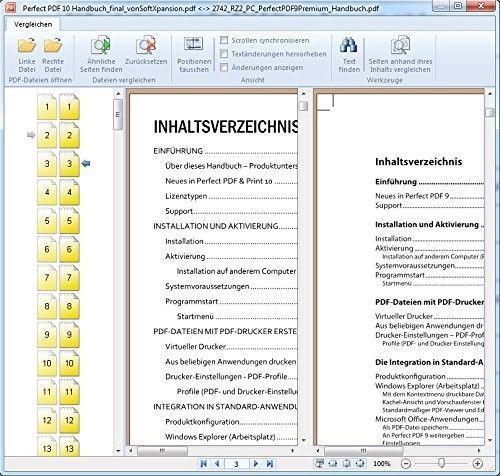Select left document page 12 thumbnail
500x476 pixels.
tap(47, 420)
